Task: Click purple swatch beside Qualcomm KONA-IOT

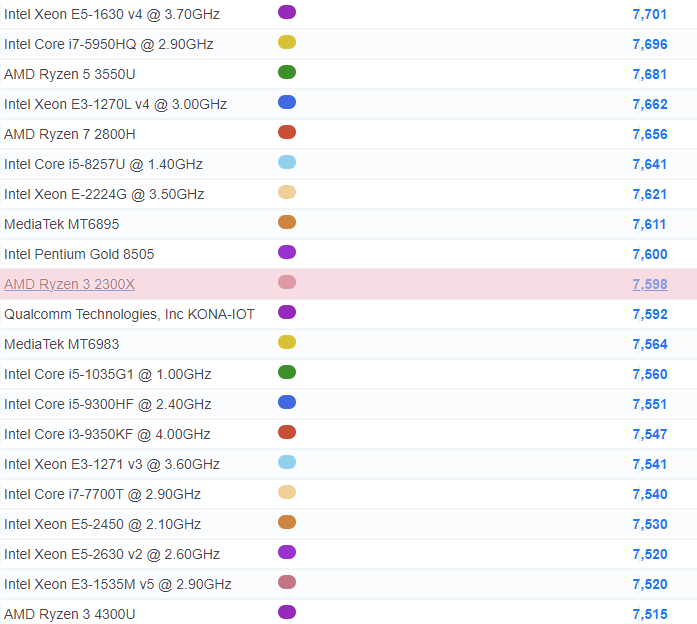Action: click(x=287, y=312)
